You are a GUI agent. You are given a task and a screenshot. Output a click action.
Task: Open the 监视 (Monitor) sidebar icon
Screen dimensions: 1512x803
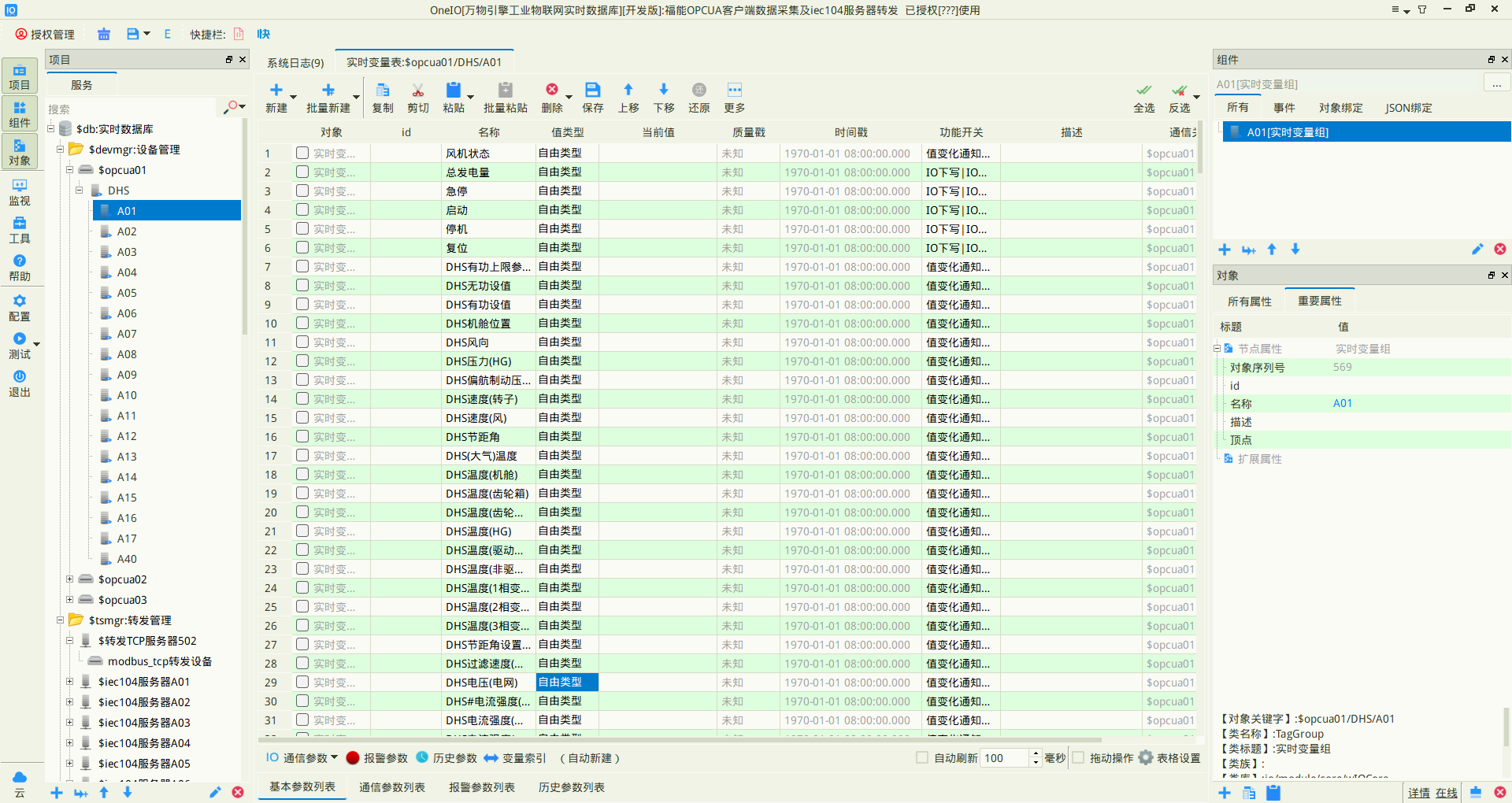click(20, 192)
